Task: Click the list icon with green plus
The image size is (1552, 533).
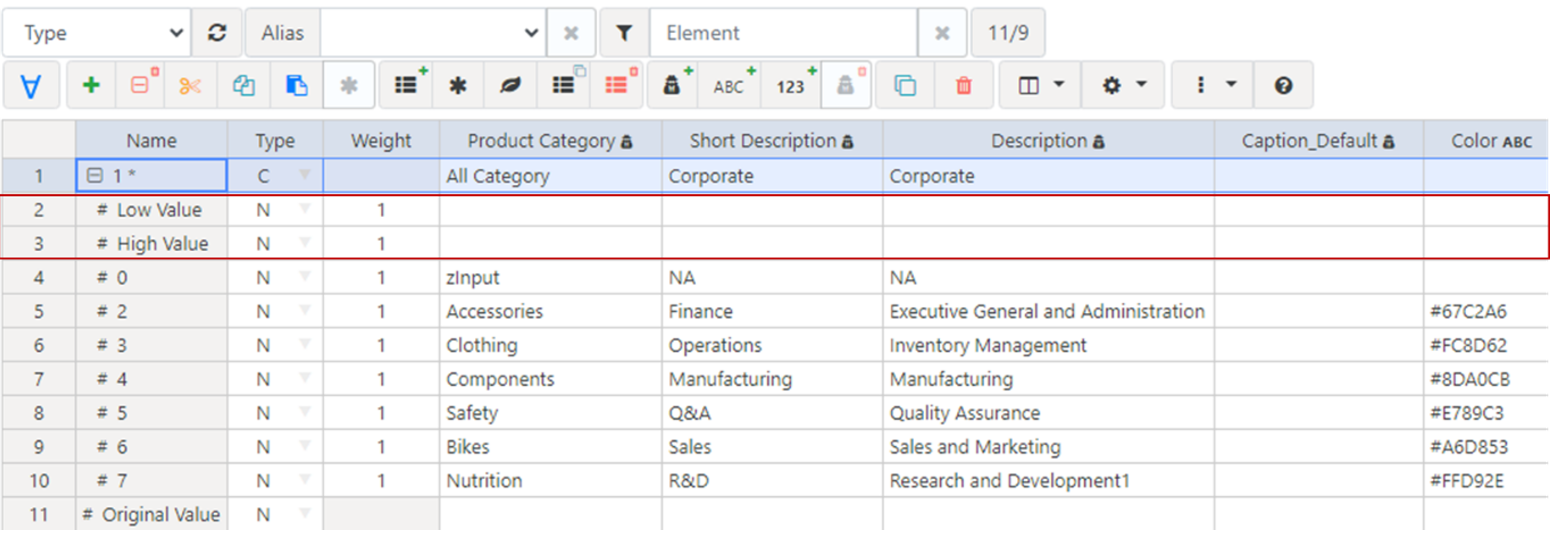Action: tap(406, 85)
